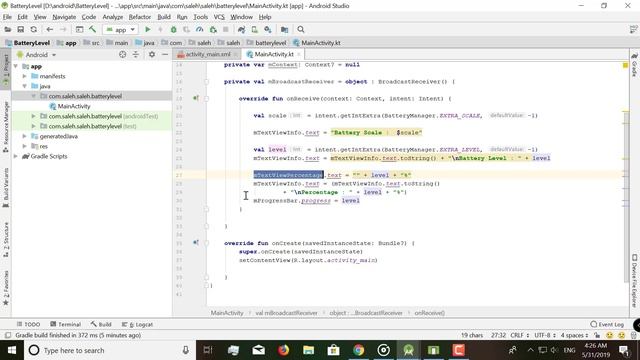Hide the Project panel with the minus icon
640x360 pixels.
(x=165, y=54)
